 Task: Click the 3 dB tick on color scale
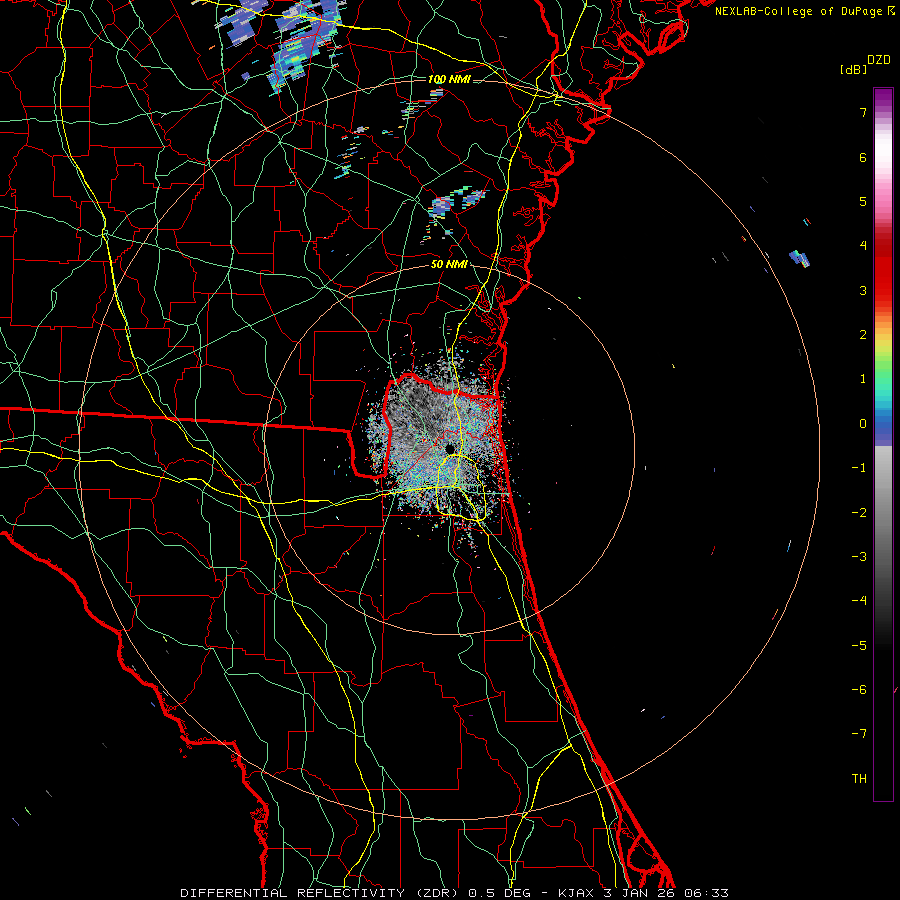point(863,290)
